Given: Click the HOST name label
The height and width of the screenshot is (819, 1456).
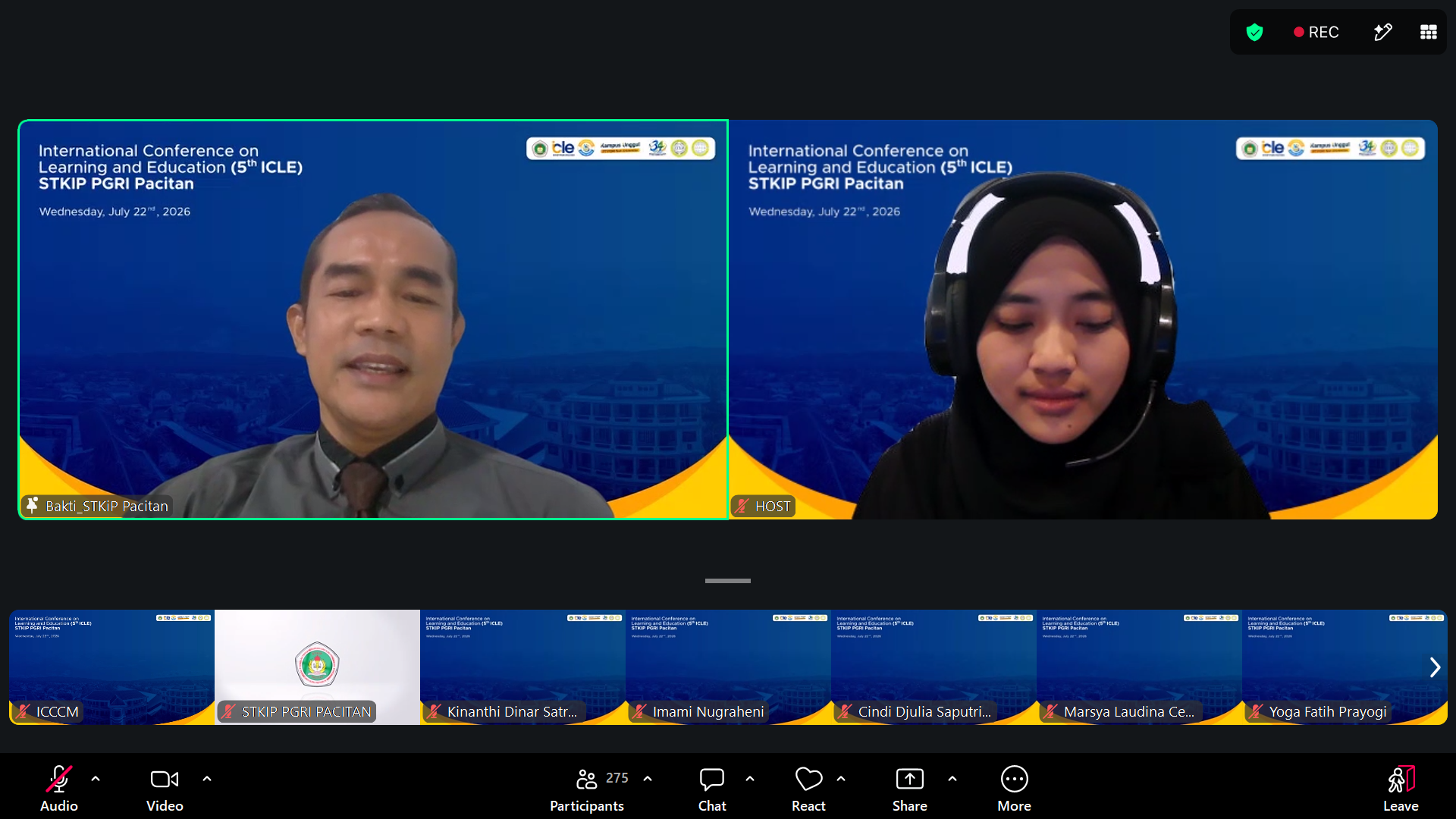Looking at the screenshot, I should tap(773, 506).
